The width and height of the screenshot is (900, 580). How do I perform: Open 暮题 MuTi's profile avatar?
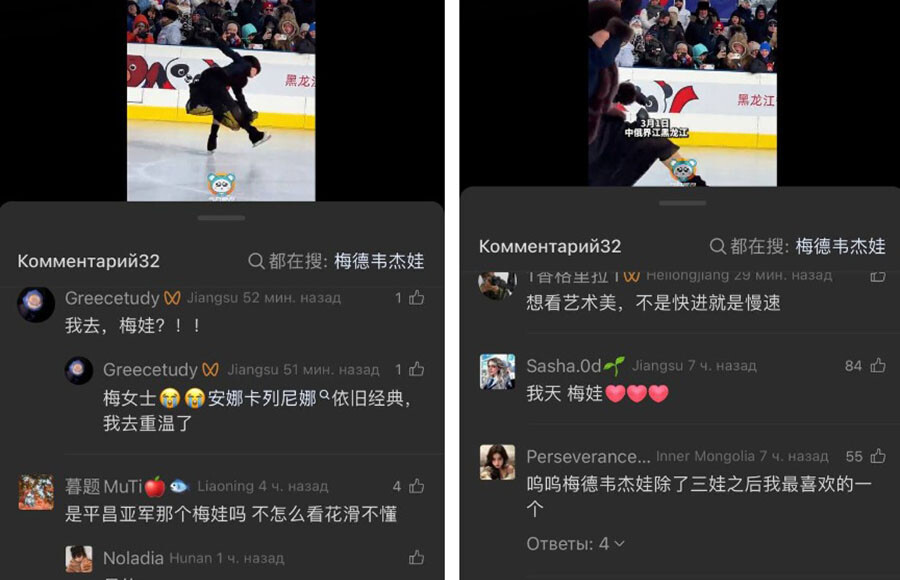click(x=36, y=492)
